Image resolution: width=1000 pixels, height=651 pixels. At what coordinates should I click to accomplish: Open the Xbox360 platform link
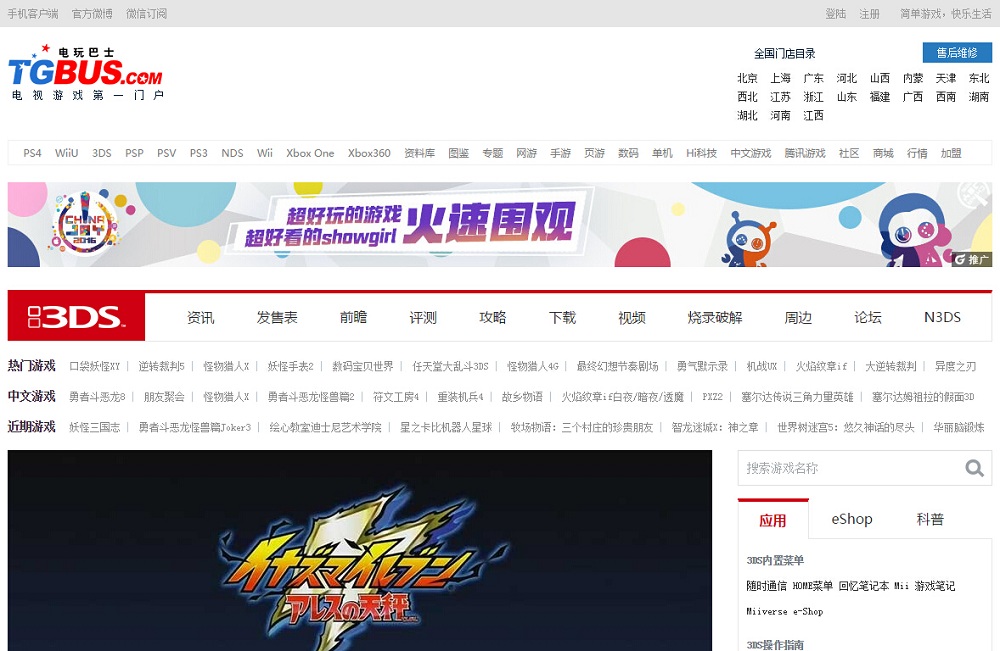[369, 153]
